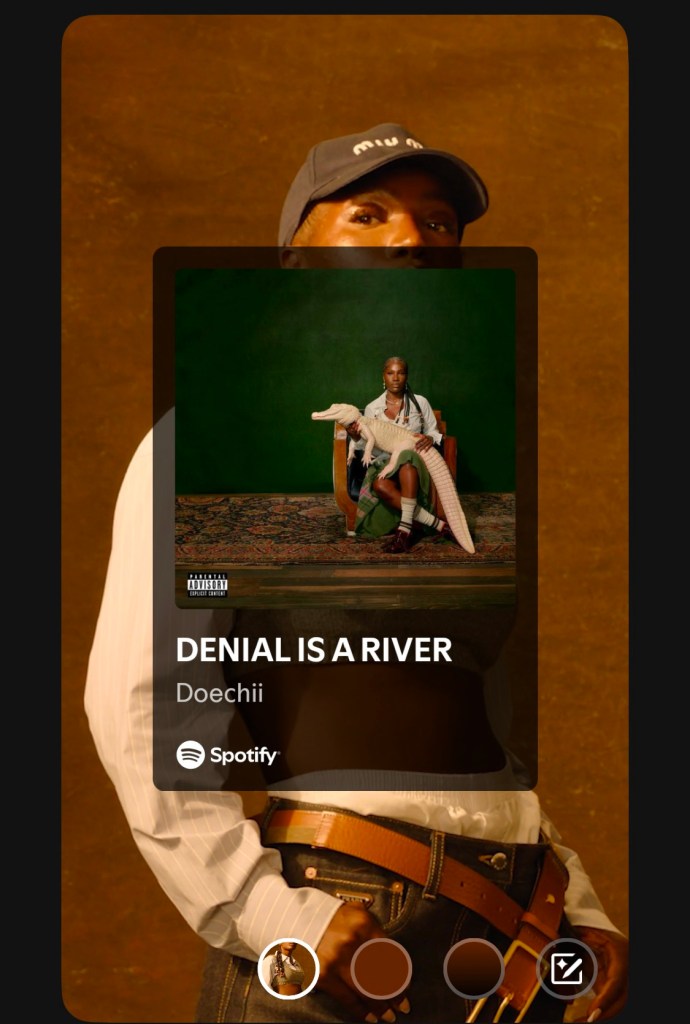Choose the medium brown background swatch
Viewport: 690px width, 1024px height.
(x=381, y=968)
